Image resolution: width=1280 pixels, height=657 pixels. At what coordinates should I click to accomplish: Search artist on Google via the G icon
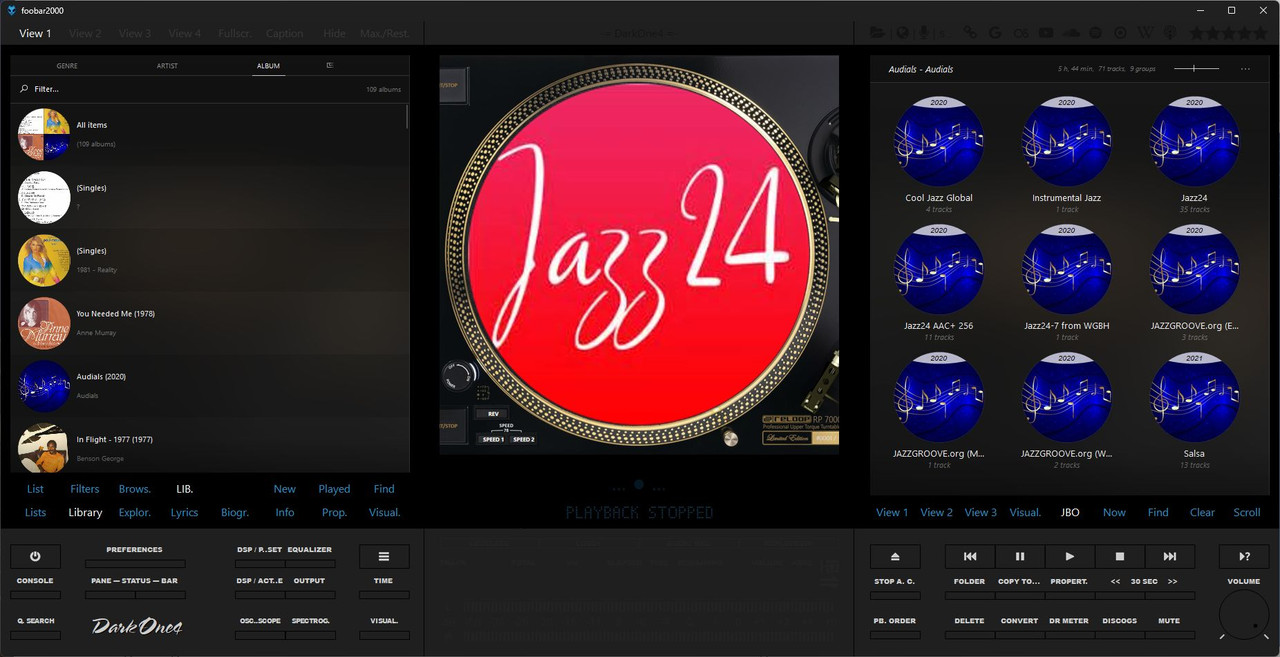pyautogui.click(x=995, y=33)
